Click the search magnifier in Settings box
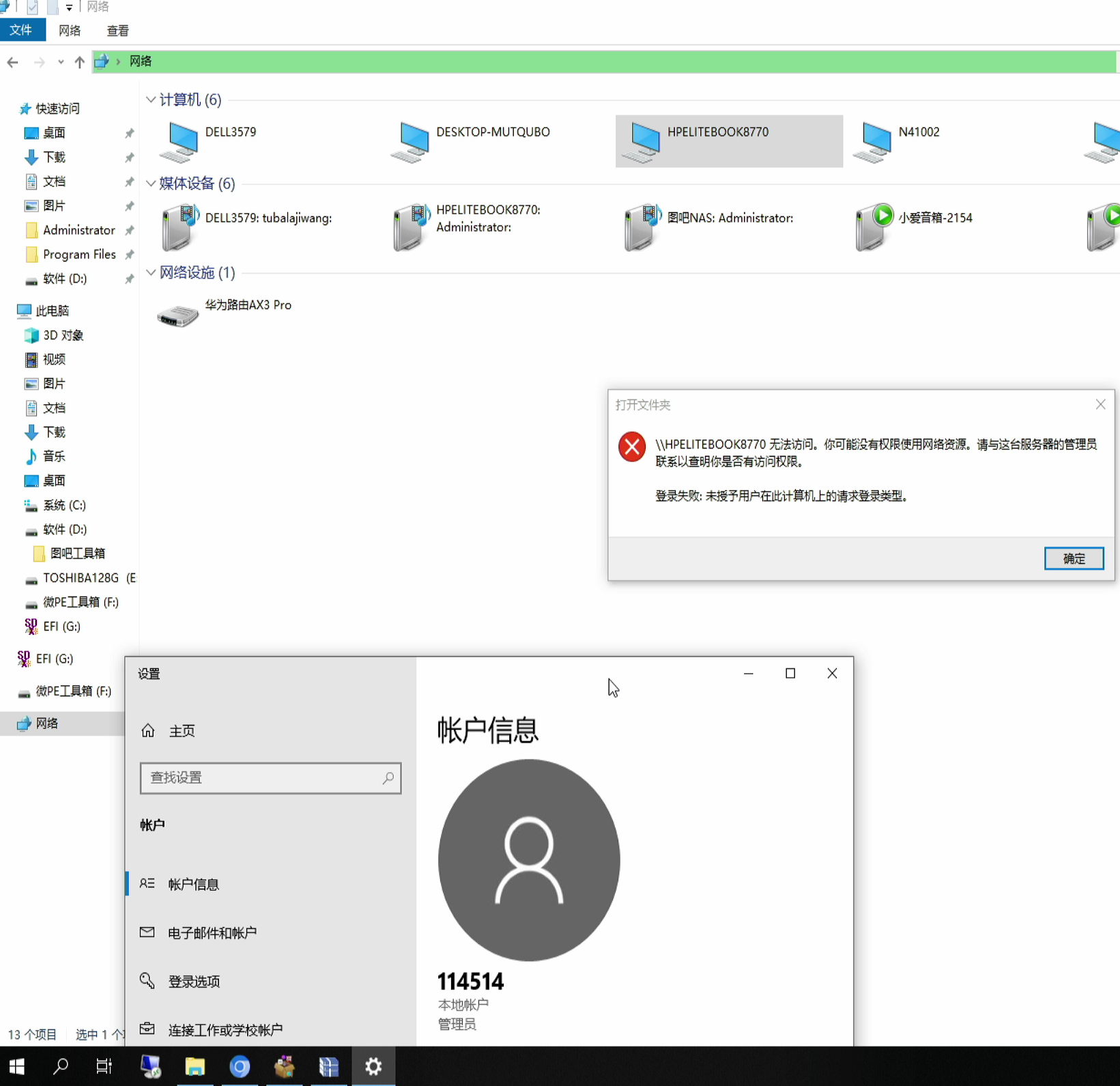The width and height of the screenshot is (1120, 1086). pos(388,777)
